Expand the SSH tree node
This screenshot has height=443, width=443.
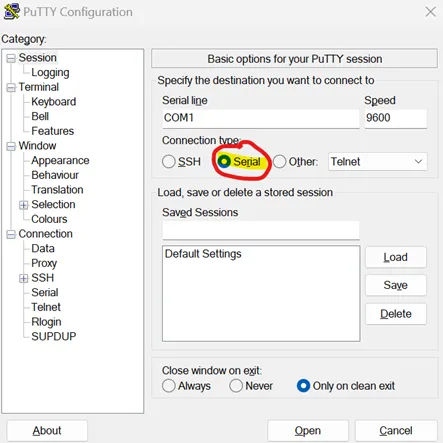pyautogui.click(x=23, y=278)
